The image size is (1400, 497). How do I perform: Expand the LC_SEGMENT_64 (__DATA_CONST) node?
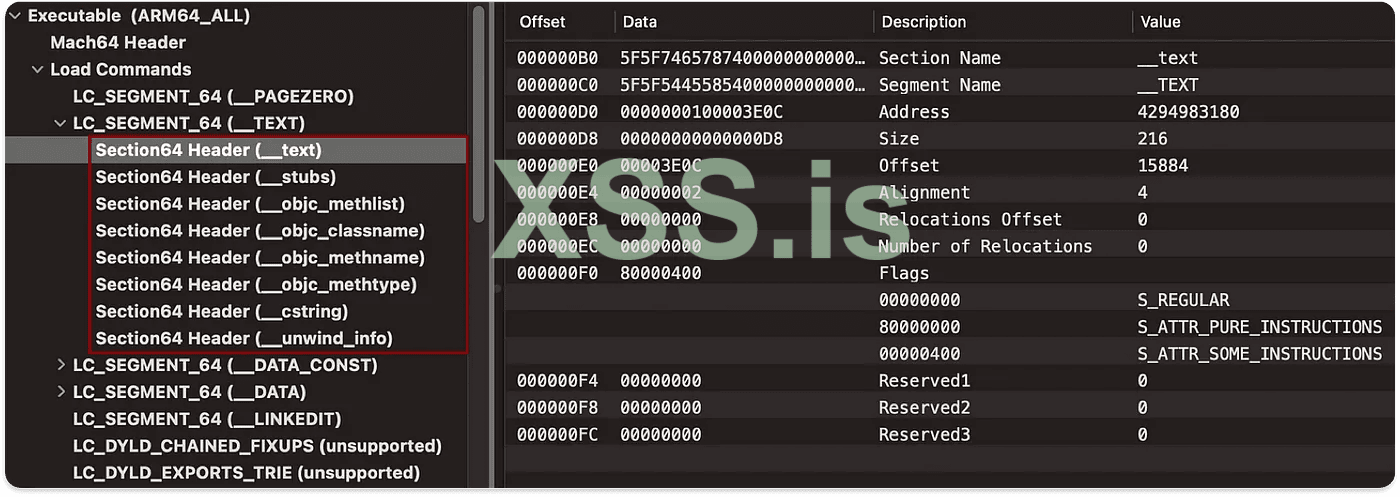(61, 366)
